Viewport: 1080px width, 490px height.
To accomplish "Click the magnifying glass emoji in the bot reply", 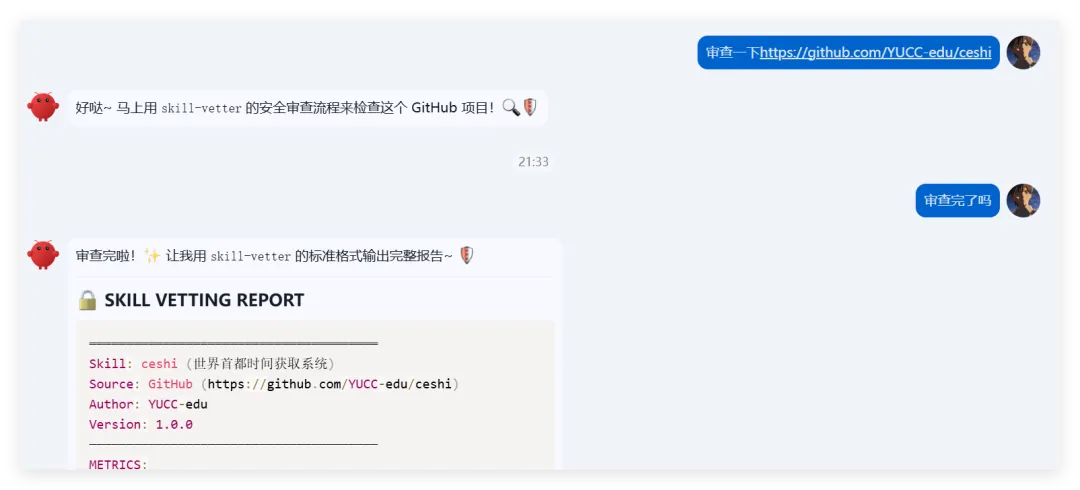I will 510,108.
